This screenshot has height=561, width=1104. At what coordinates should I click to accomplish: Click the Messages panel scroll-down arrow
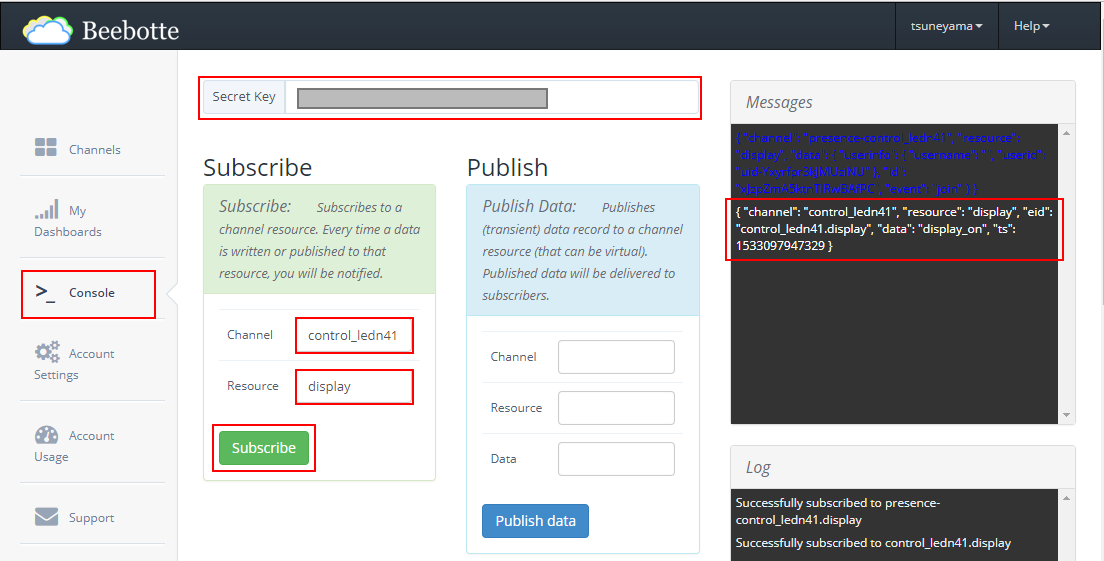click(x=1066, y=415)
